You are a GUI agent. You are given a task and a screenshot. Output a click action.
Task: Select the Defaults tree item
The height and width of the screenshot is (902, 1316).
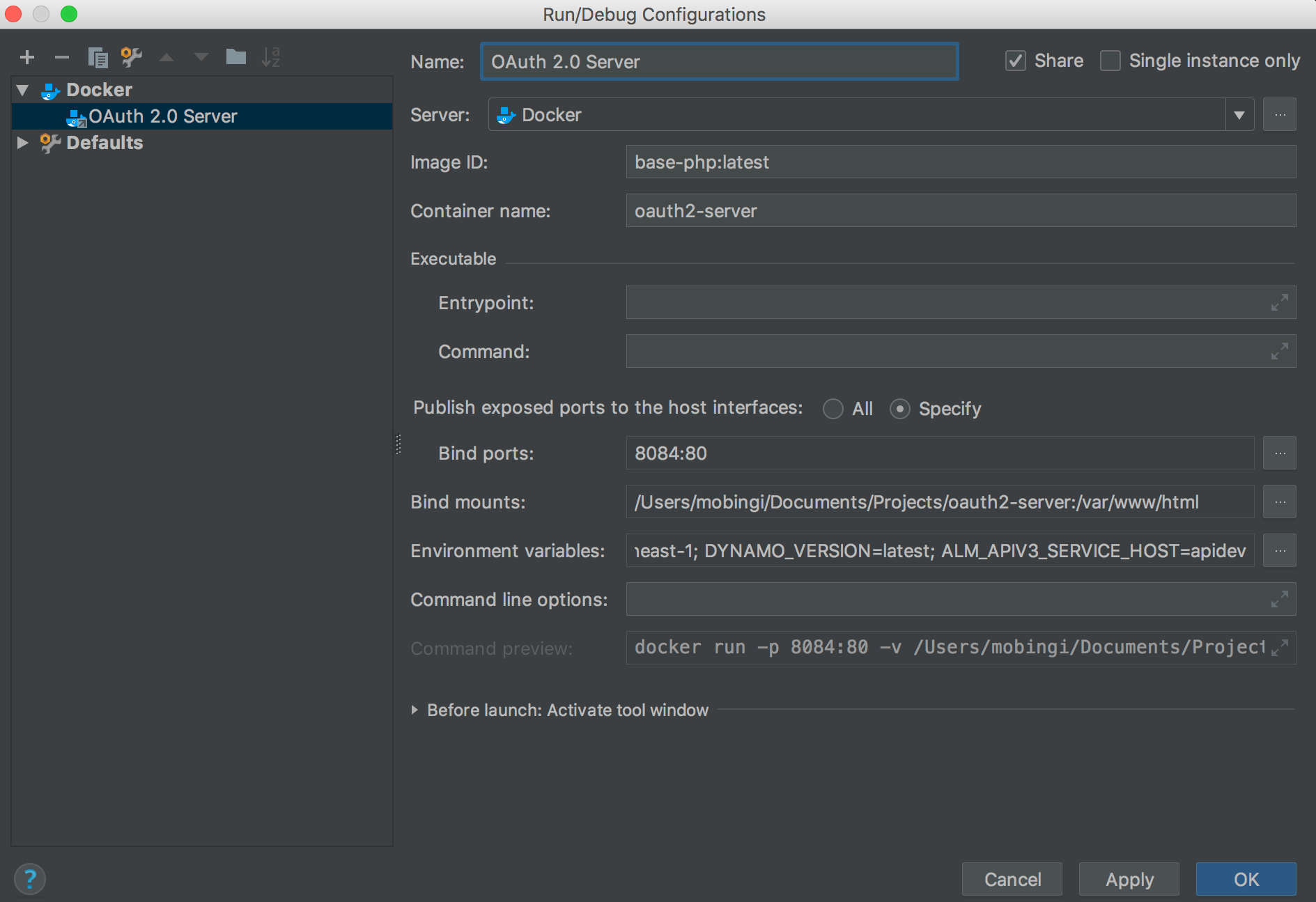tap(104, 143)
